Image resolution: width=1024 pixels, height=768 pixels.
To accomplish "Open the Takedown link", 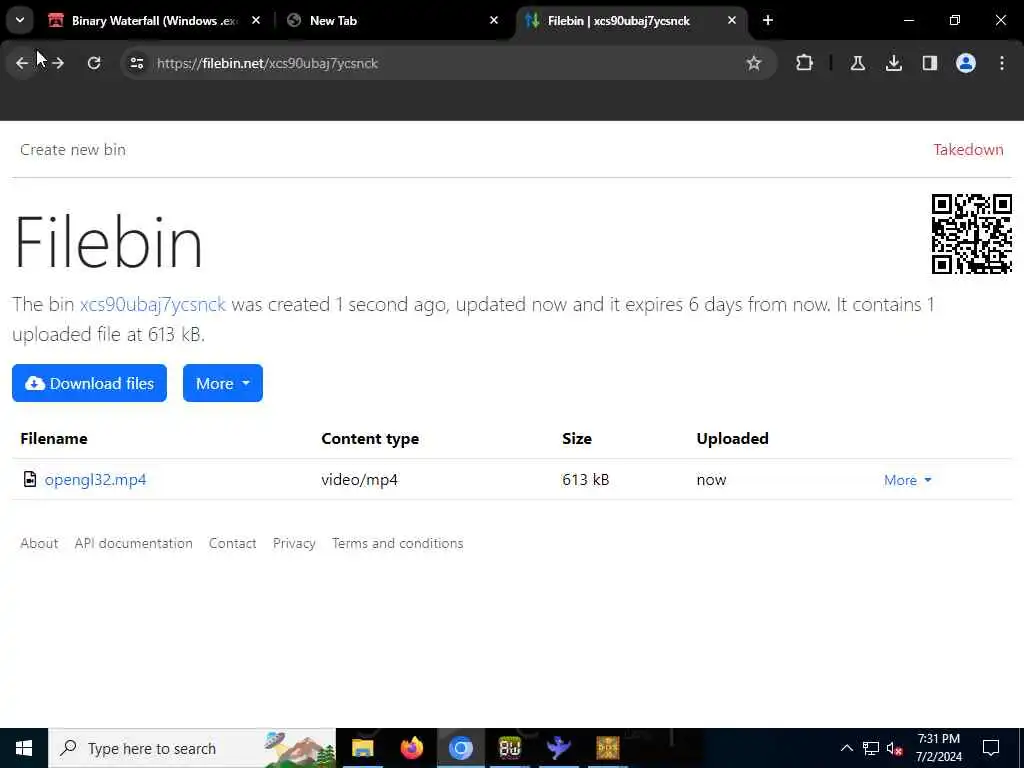I will pyautogui.click(x=968, y=150).
